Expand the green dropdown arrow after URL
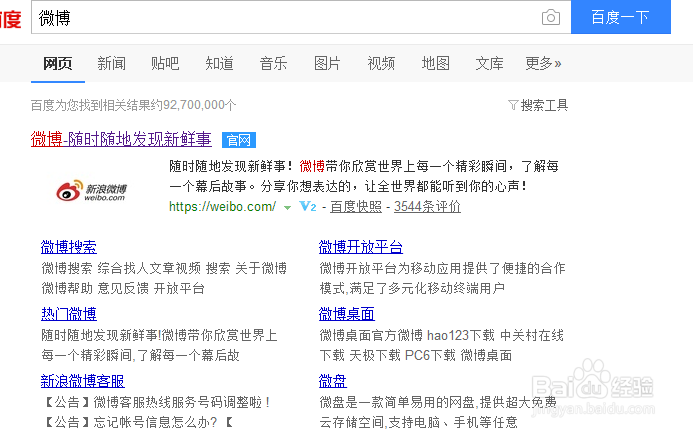The width and height of the screenshot is (693, 433). [287, 207]
